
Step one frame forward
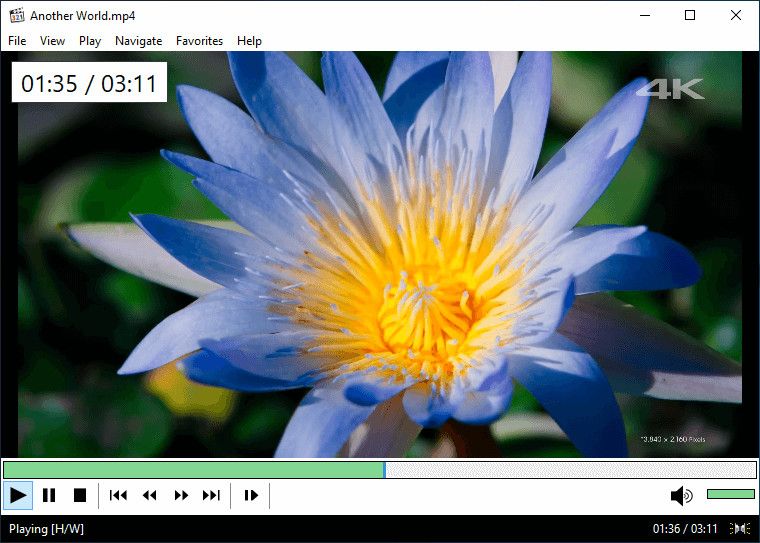pyautogui.click(x=251, y=495)
